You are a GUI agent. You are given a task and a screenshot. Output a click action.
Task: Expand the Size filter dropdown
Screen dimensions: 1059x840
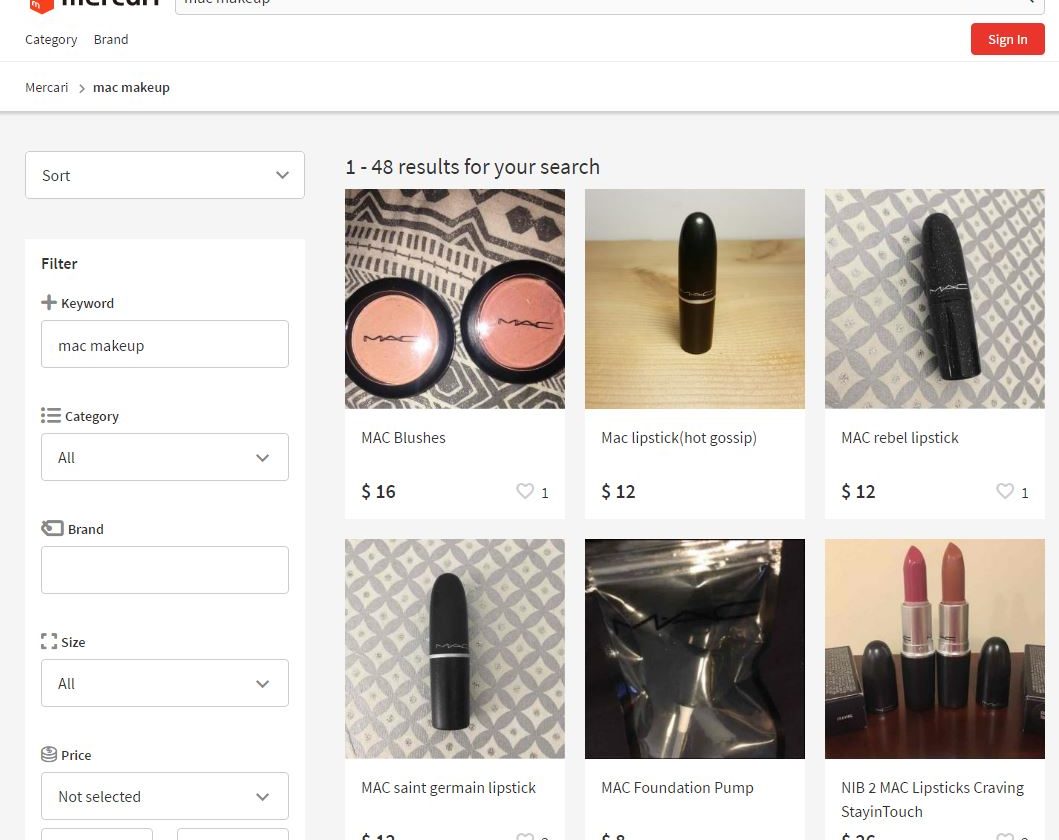point(165,683)
